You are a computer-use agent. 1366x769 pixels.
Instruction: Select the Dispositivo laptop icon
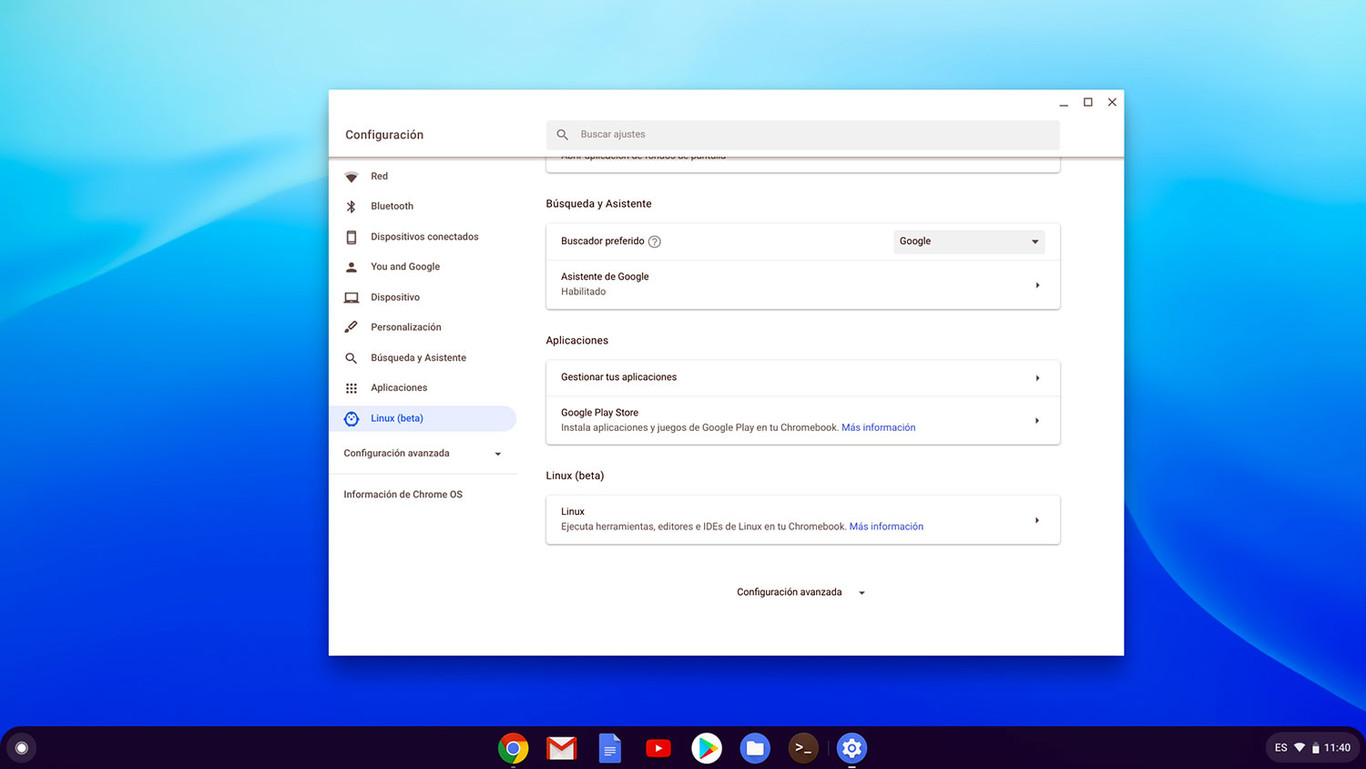[351, 297]
